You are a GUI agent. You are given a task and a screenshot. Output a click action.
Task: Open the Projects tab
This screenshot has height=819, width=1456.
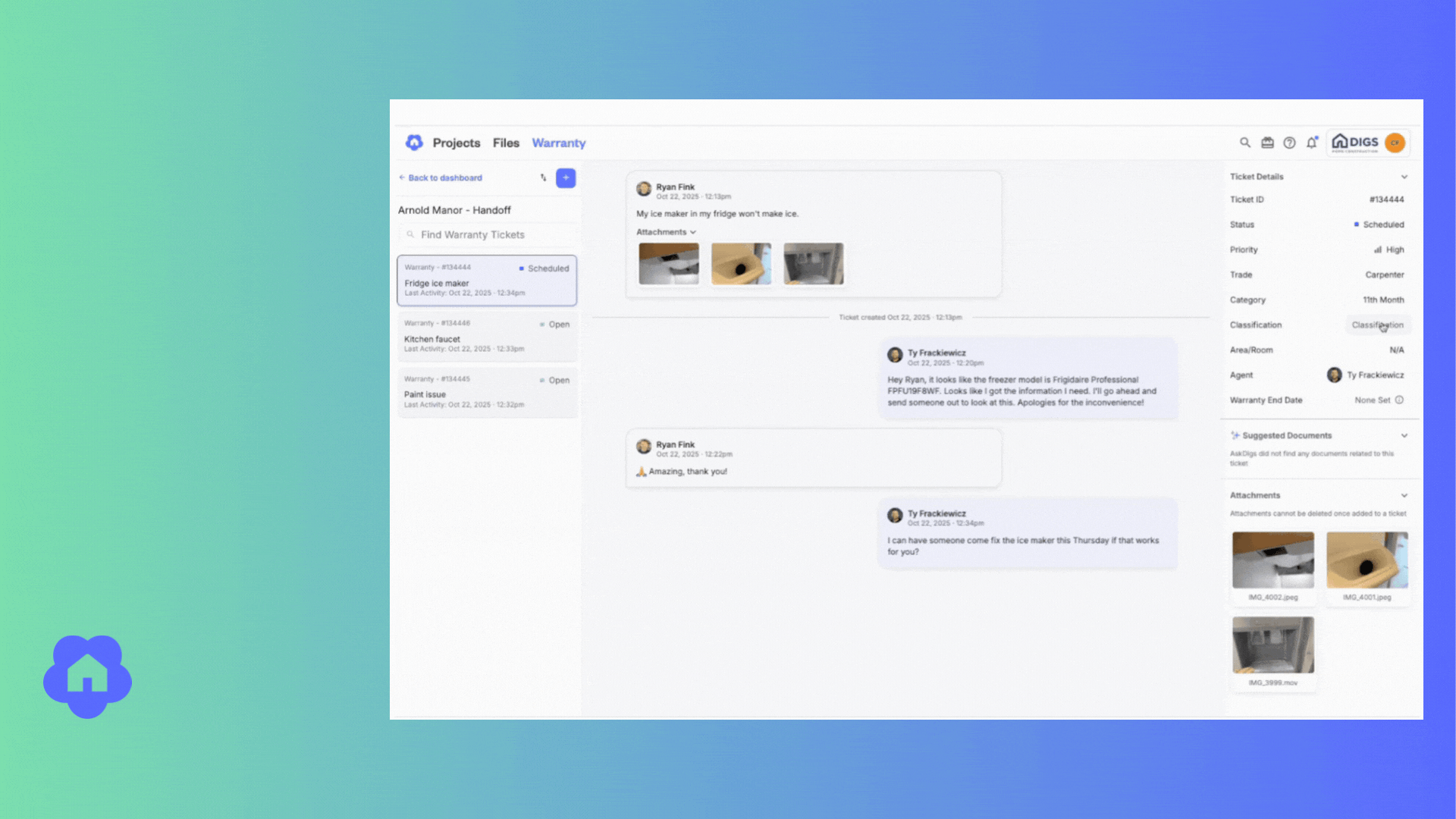coord(456,143)
